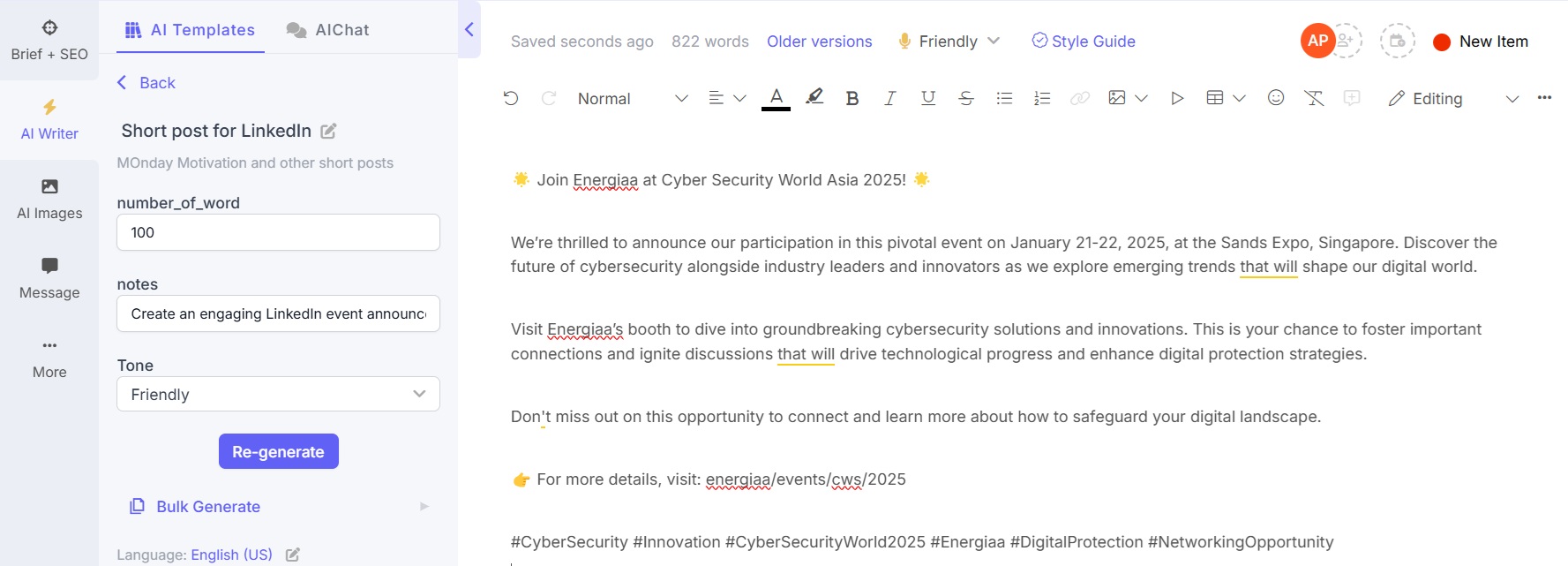The height and width of the screenshot is (566, 1568).
Task: Edit the Short post for LinkedIn title
Action: tap(328, 131)
